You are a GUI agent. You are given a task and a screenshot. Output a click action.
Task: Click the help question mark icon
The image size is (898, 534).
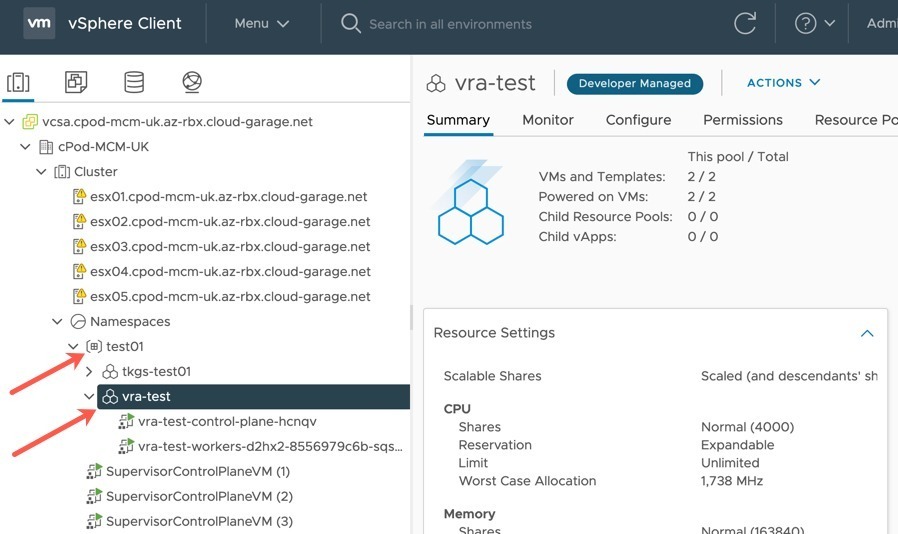point(805,23)
